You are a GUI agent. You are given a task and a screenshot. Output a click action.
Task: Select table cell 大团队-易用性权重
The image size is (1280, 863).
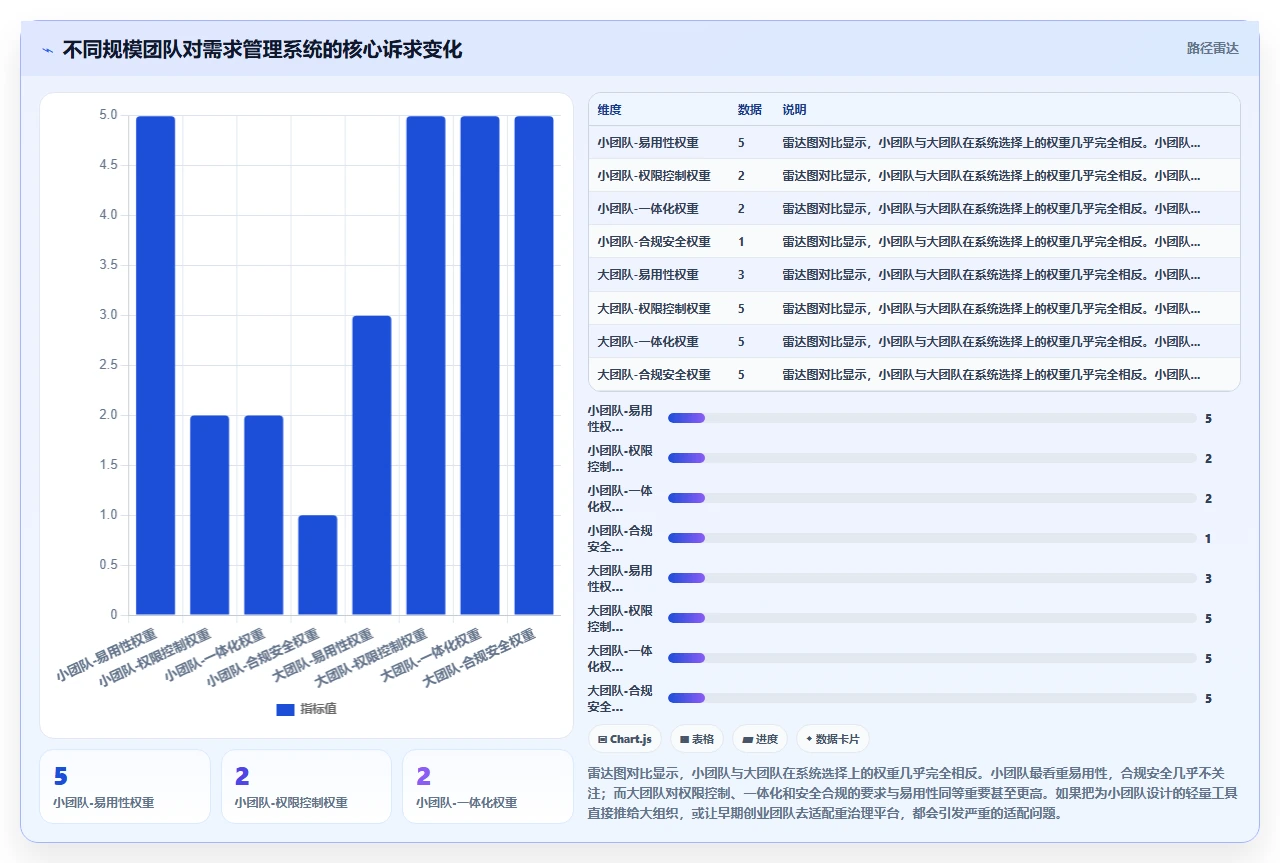coord(648,274)
